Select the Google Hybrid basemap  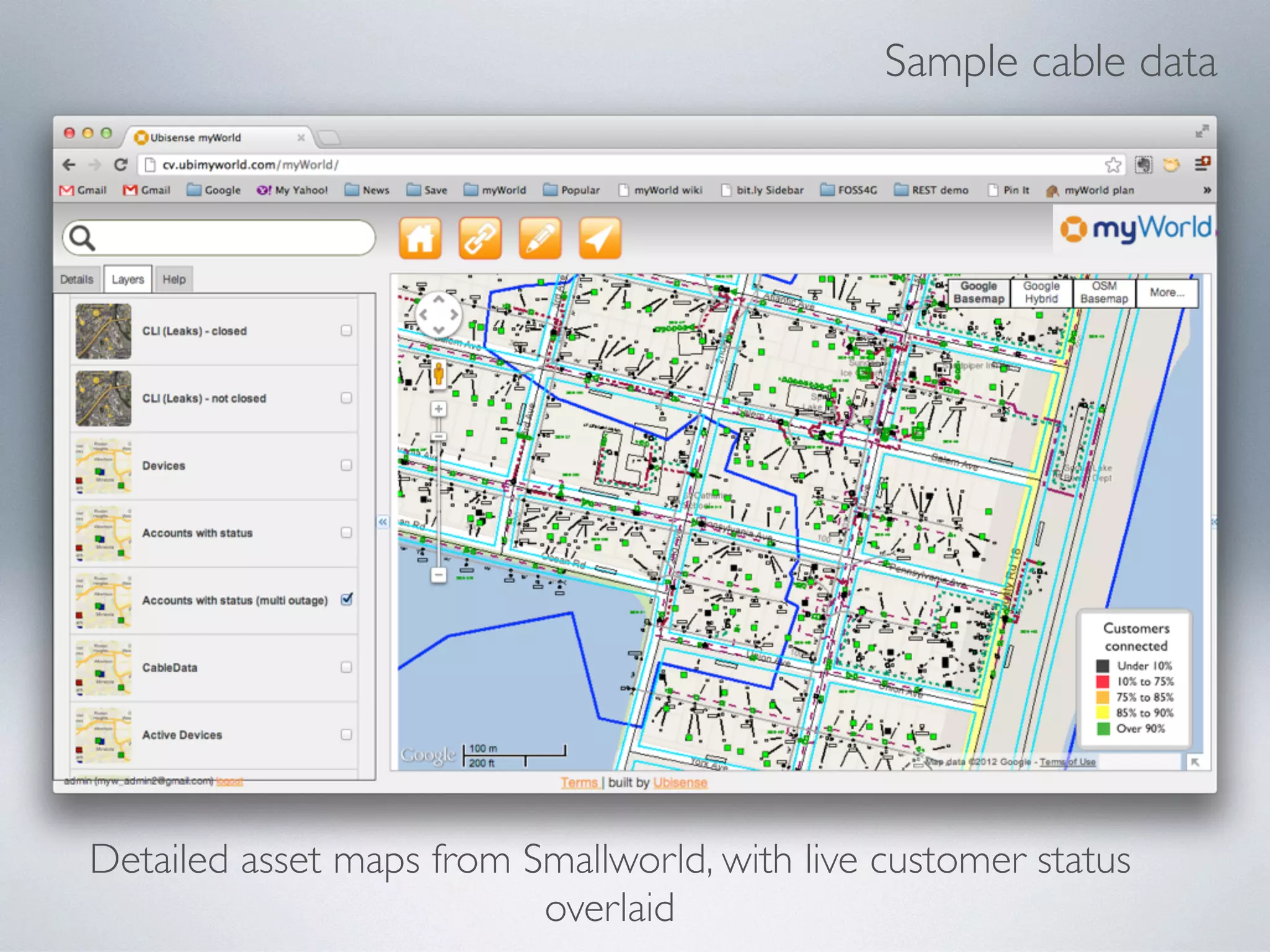tap(1041, 293)
